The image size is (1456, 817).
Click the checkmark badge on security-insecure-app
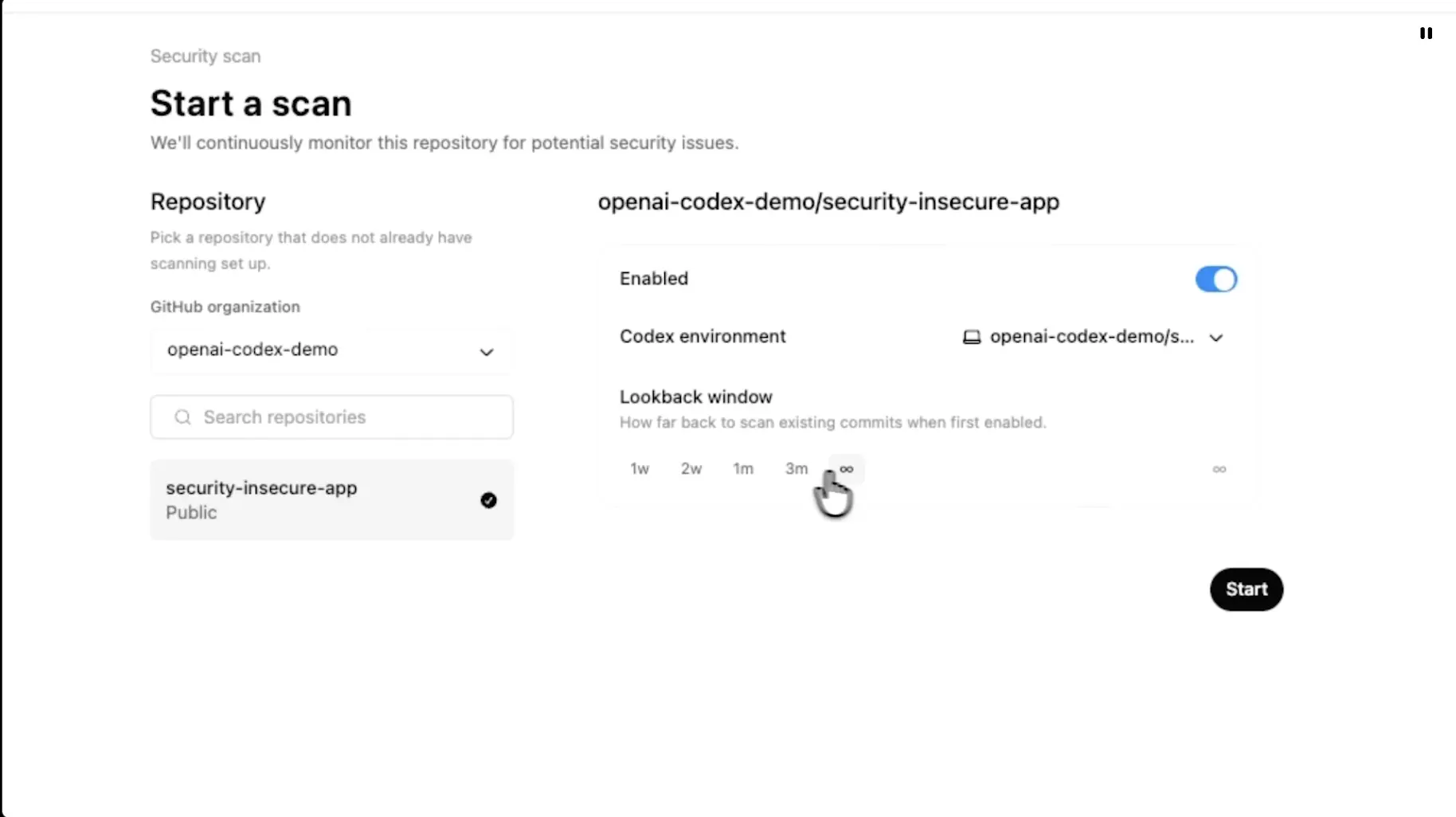pos(488,500)
